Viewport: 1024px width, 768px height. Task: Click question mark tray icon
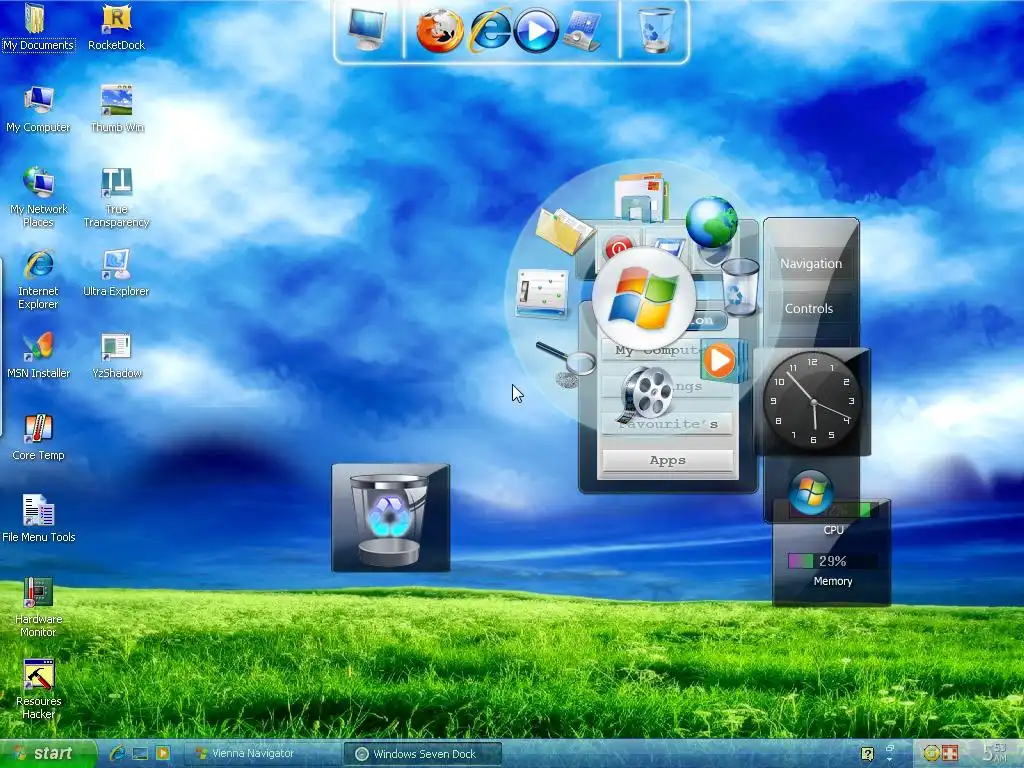[x=867, y=754]
